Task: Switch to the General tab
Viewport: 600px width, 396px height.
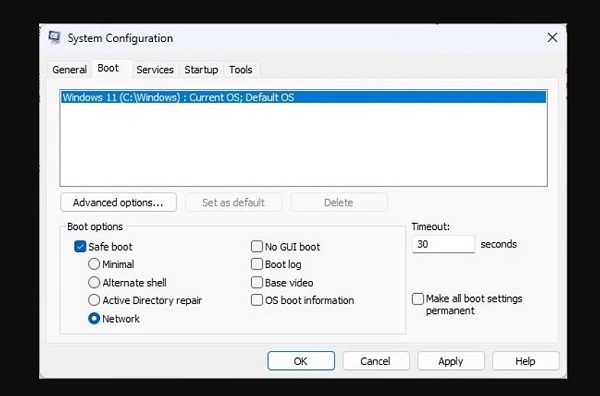Action: tap(70, 70)
